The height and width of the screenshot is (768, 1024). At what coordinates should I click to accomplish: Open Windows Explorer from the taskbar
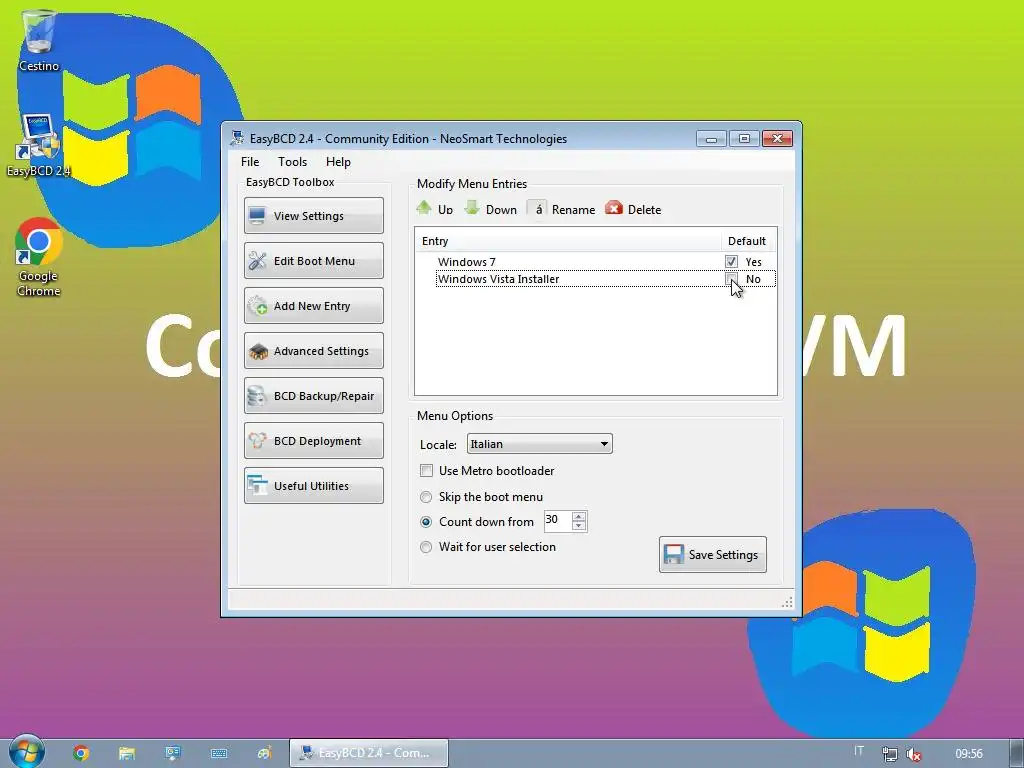pyautogui.click(x=127, y=753)
